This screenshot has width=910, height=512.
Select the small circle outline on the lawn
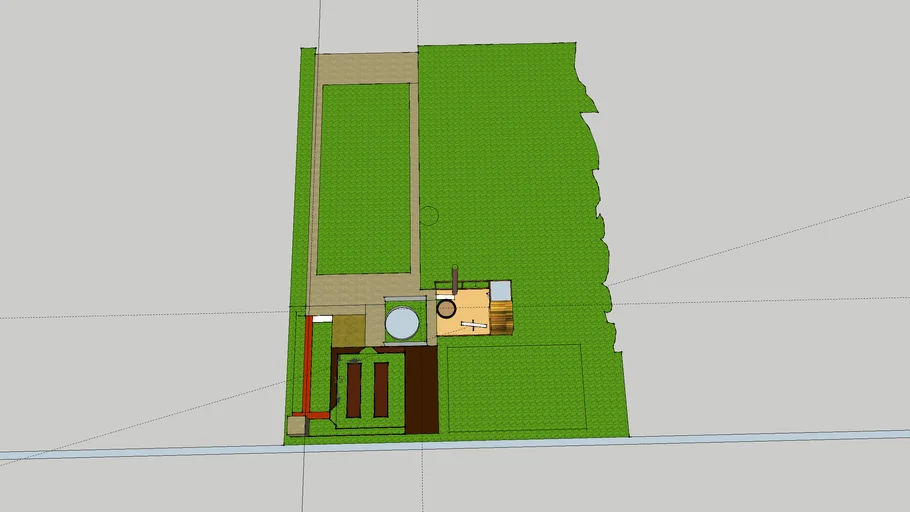pos(429,214)
